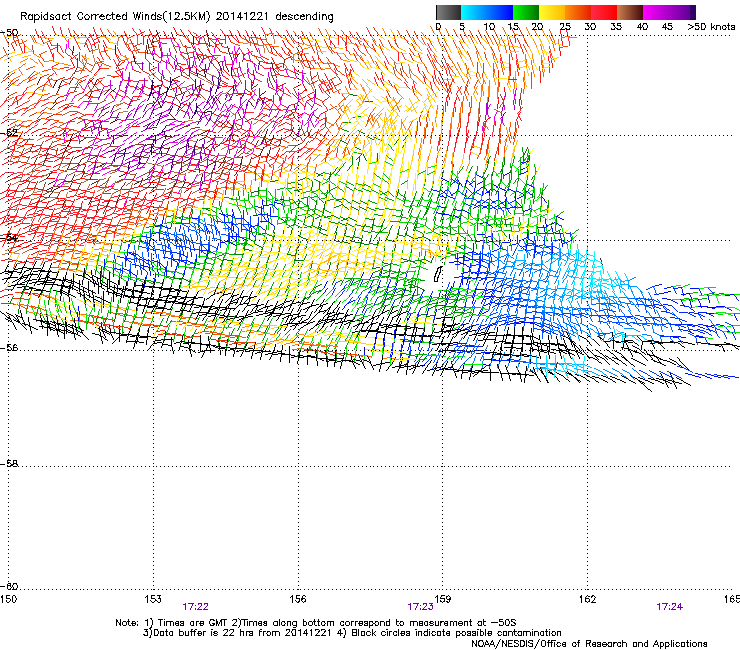The height and width of the screenshot is (650, 740).
Task: Click the latitude label '-60'
Action: [9, 586]
